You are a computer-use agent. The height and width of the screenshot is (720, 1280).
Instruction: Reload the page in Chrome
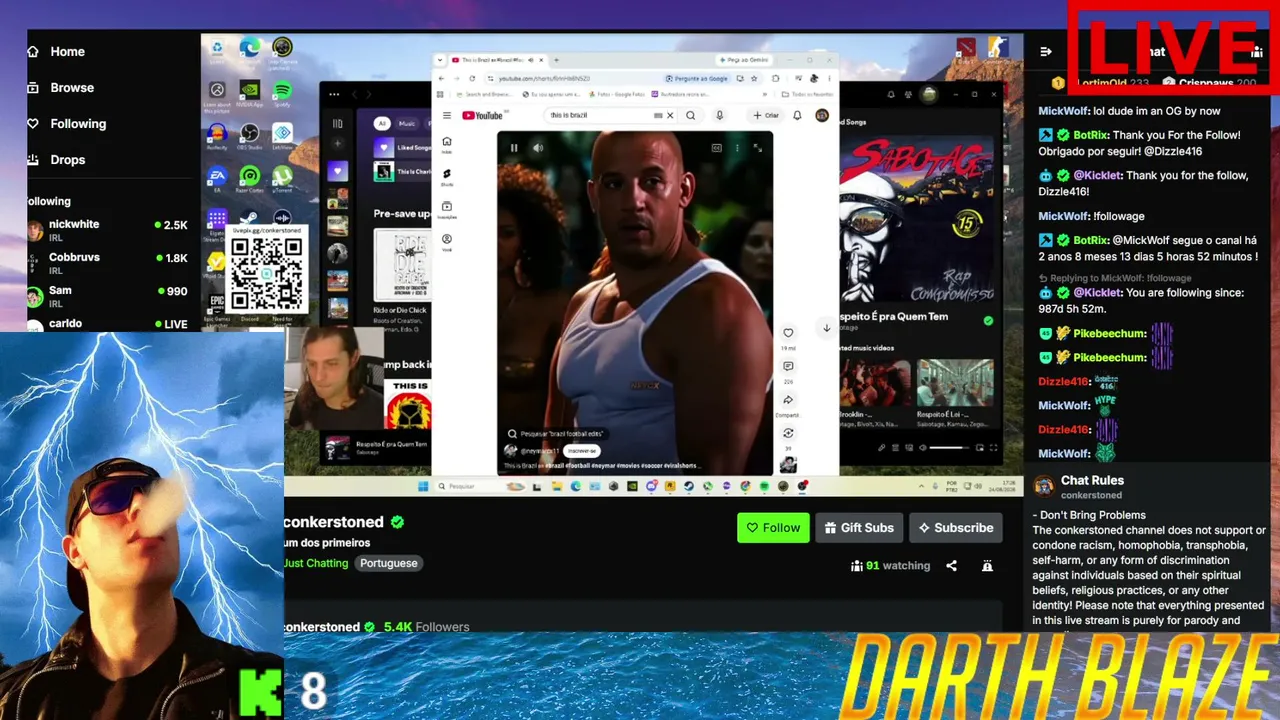(472, 78)
